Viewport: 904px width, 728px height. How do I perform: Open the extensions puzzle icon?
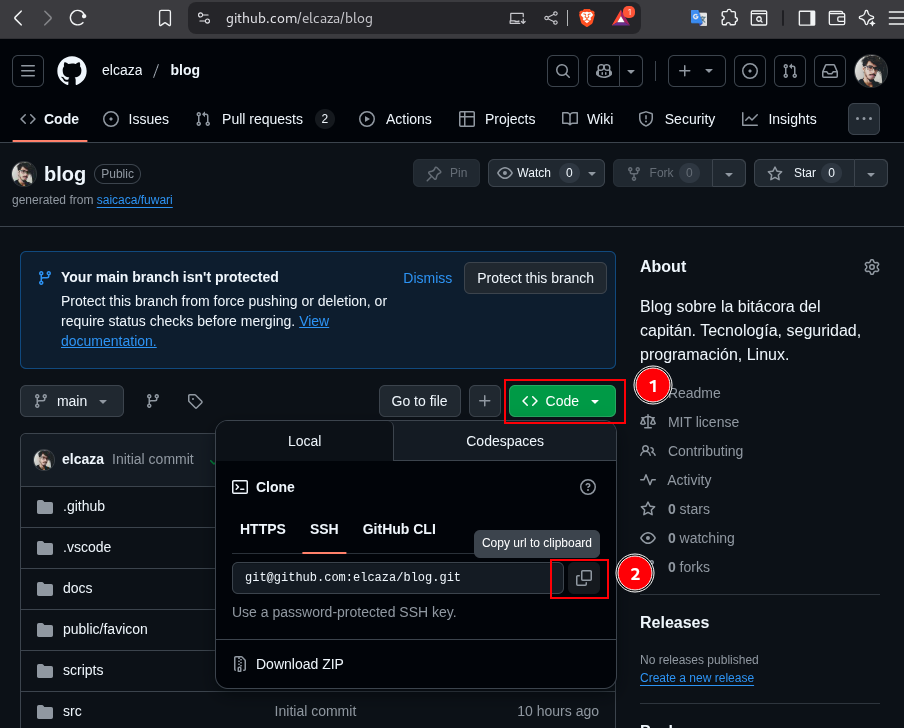[x=729, y=18]
